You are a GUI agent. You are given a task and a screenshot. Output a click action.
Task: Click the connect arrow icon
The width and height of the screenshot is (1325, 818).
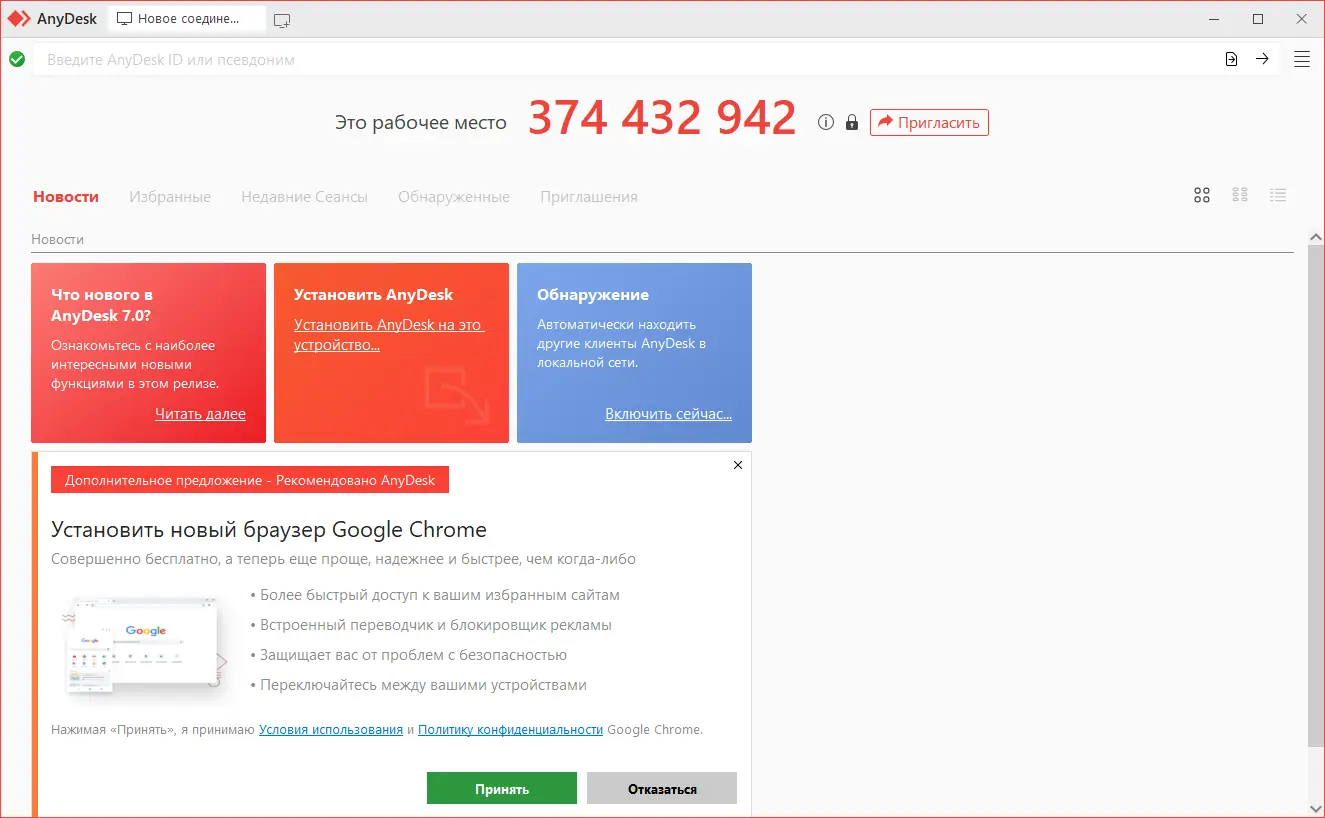(1262, 59)
